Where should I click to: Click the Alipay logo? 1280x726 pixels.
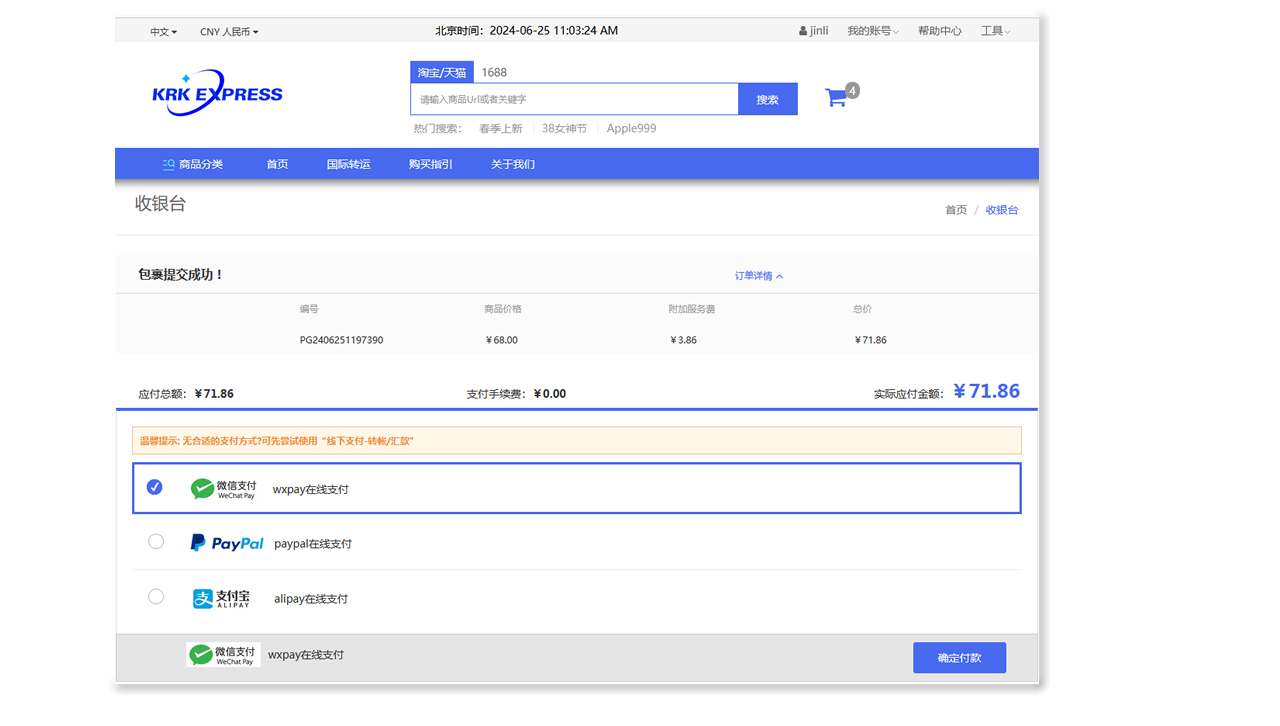[x=222, y=598]
